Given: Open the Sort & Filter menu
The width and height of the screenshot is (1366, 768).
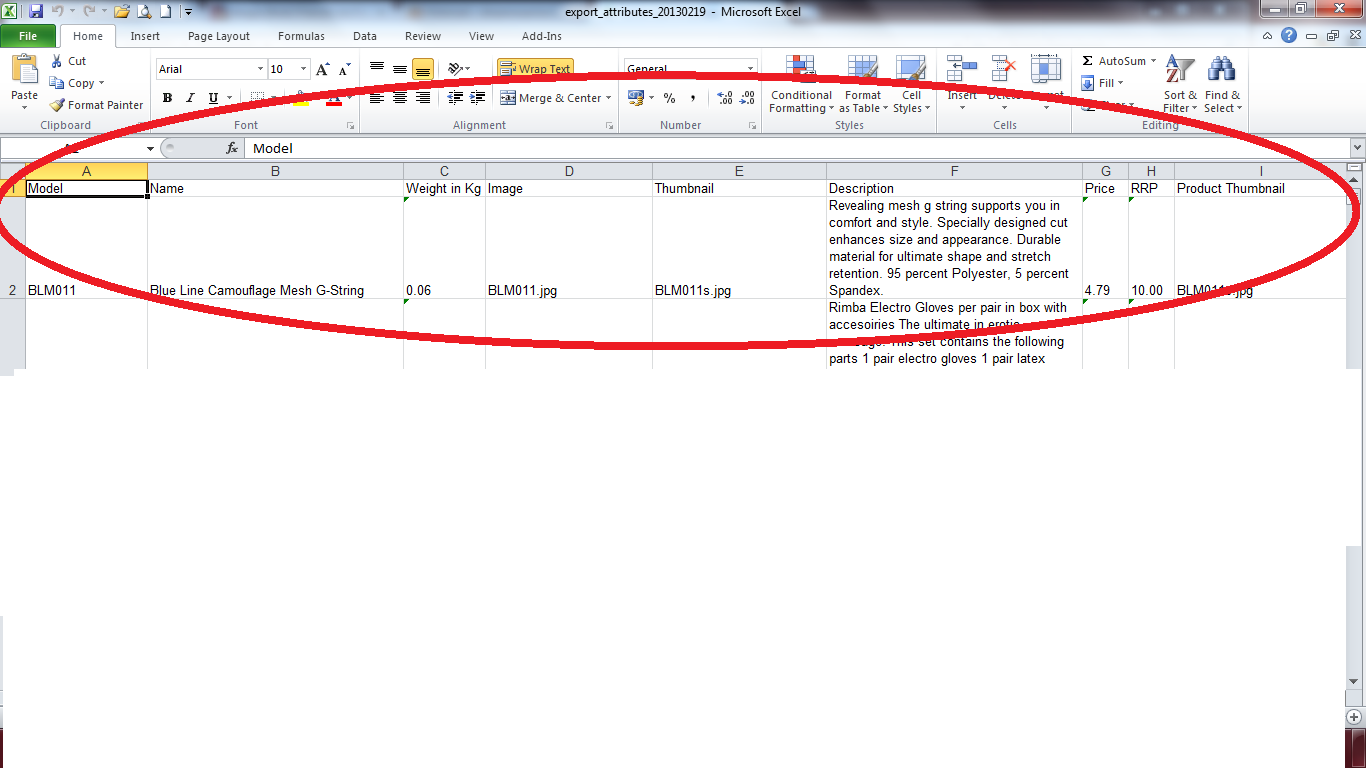Looking at the screenshot, I should click(x=1180, y=84).
